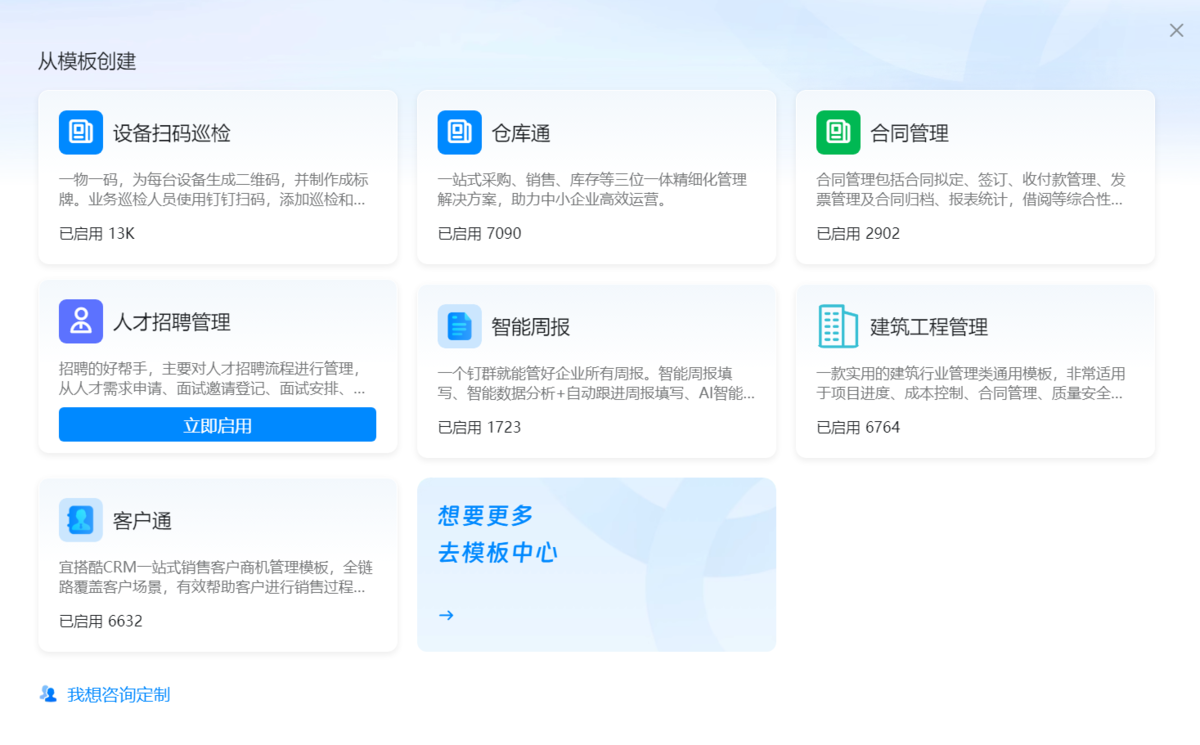Screen dimensions: 1200x745
Task: Select the 仓库通 template title
Action: pos(521,133)
